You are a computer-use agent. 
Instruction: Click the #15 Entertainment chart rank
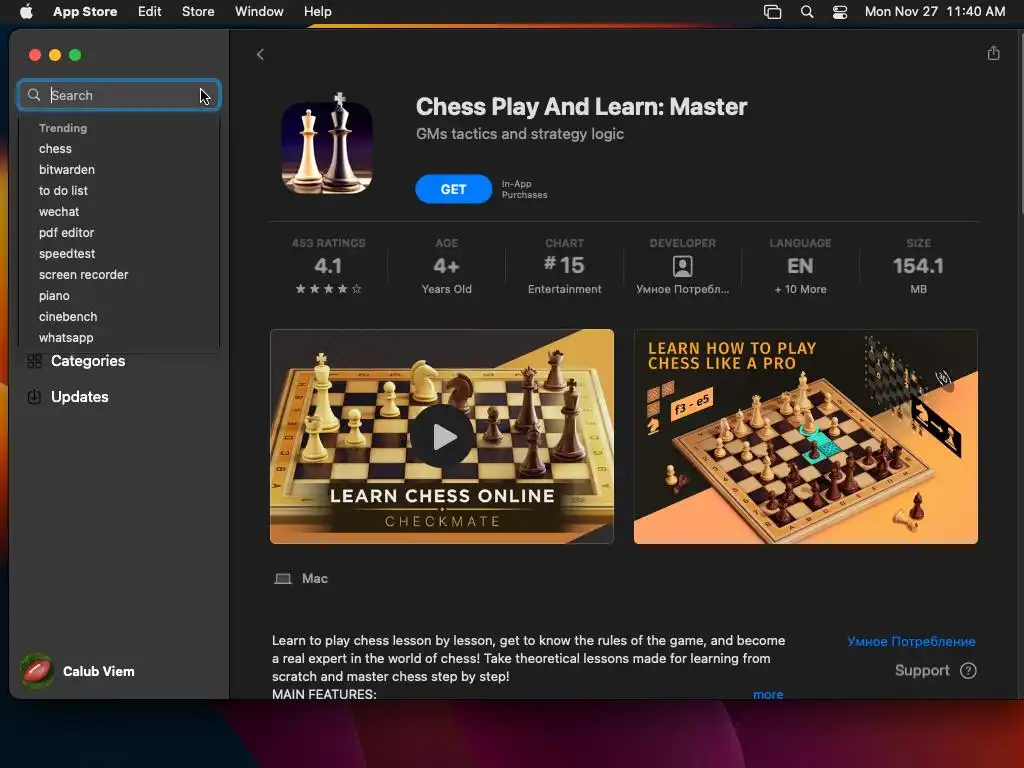click(x=565, y=266)
